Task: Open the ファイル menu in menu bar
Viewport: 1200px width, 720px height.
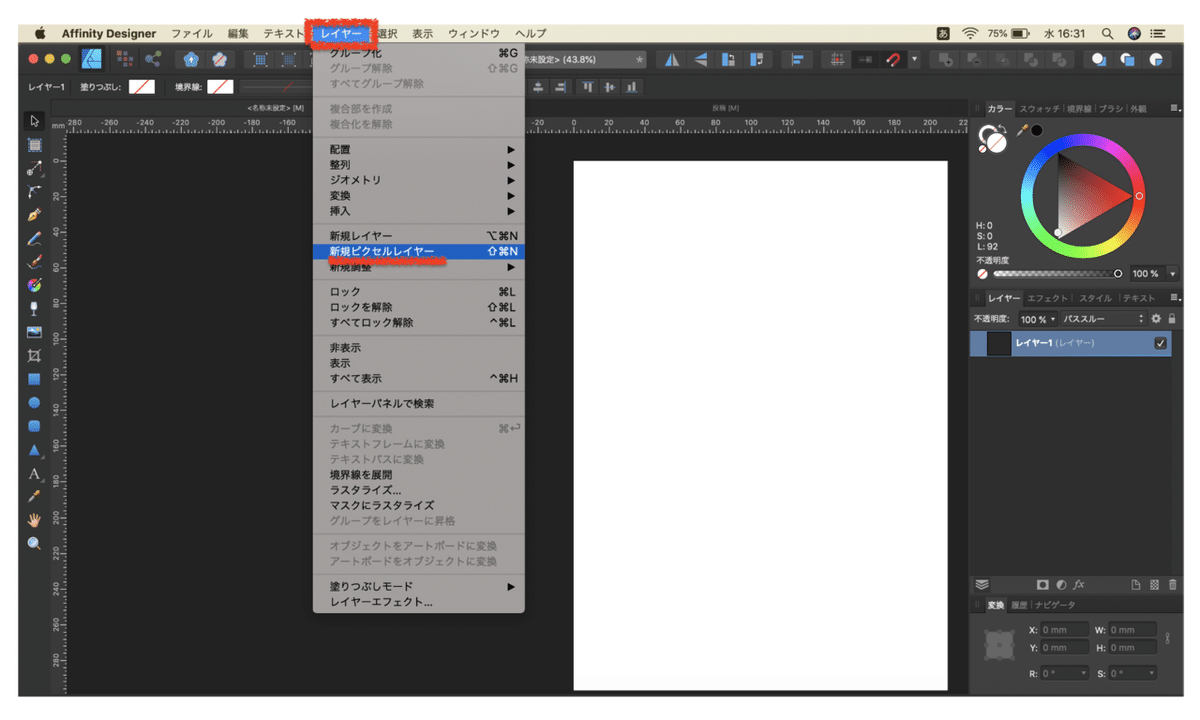Action: (191, 34)
